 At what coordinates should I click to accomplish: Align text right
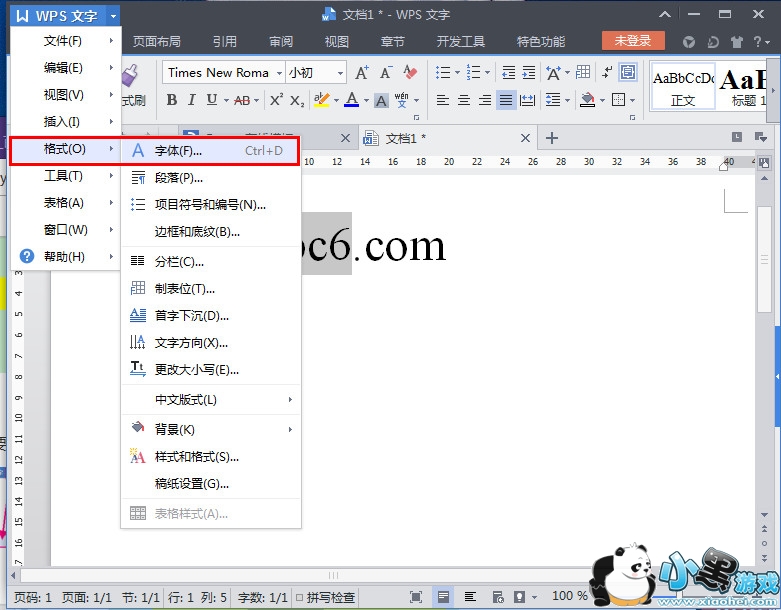(x=485, y=100)
